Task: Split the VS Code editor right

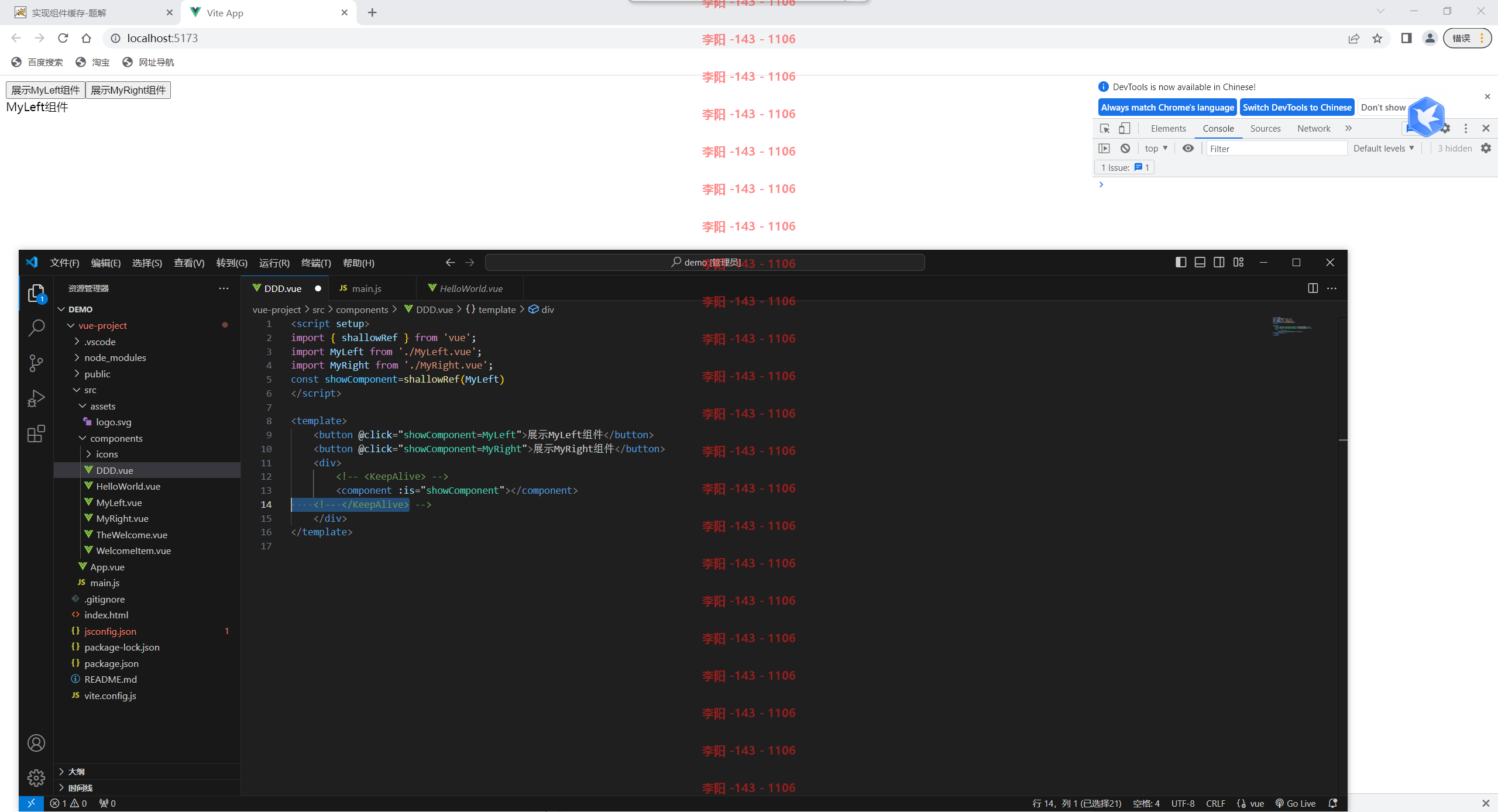Action: point(1313,288)
